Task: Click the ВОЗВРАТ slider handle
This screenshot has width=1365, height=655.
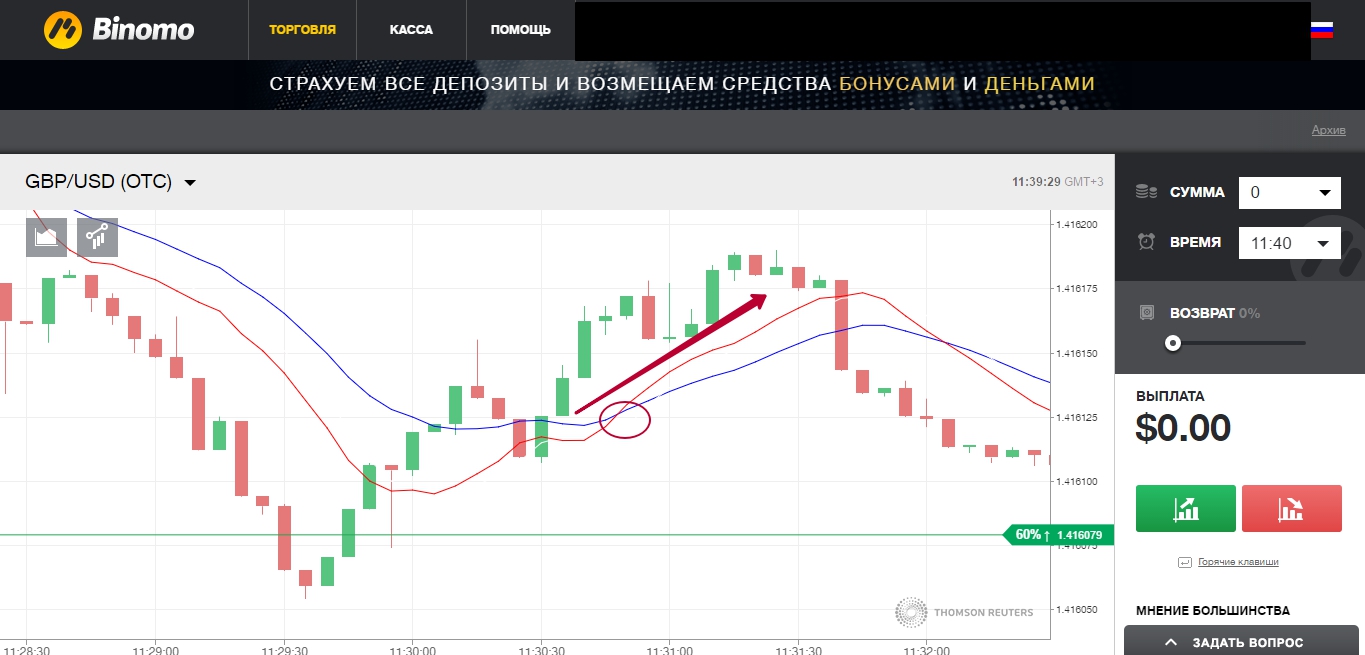Action: tap(1172, 343)
